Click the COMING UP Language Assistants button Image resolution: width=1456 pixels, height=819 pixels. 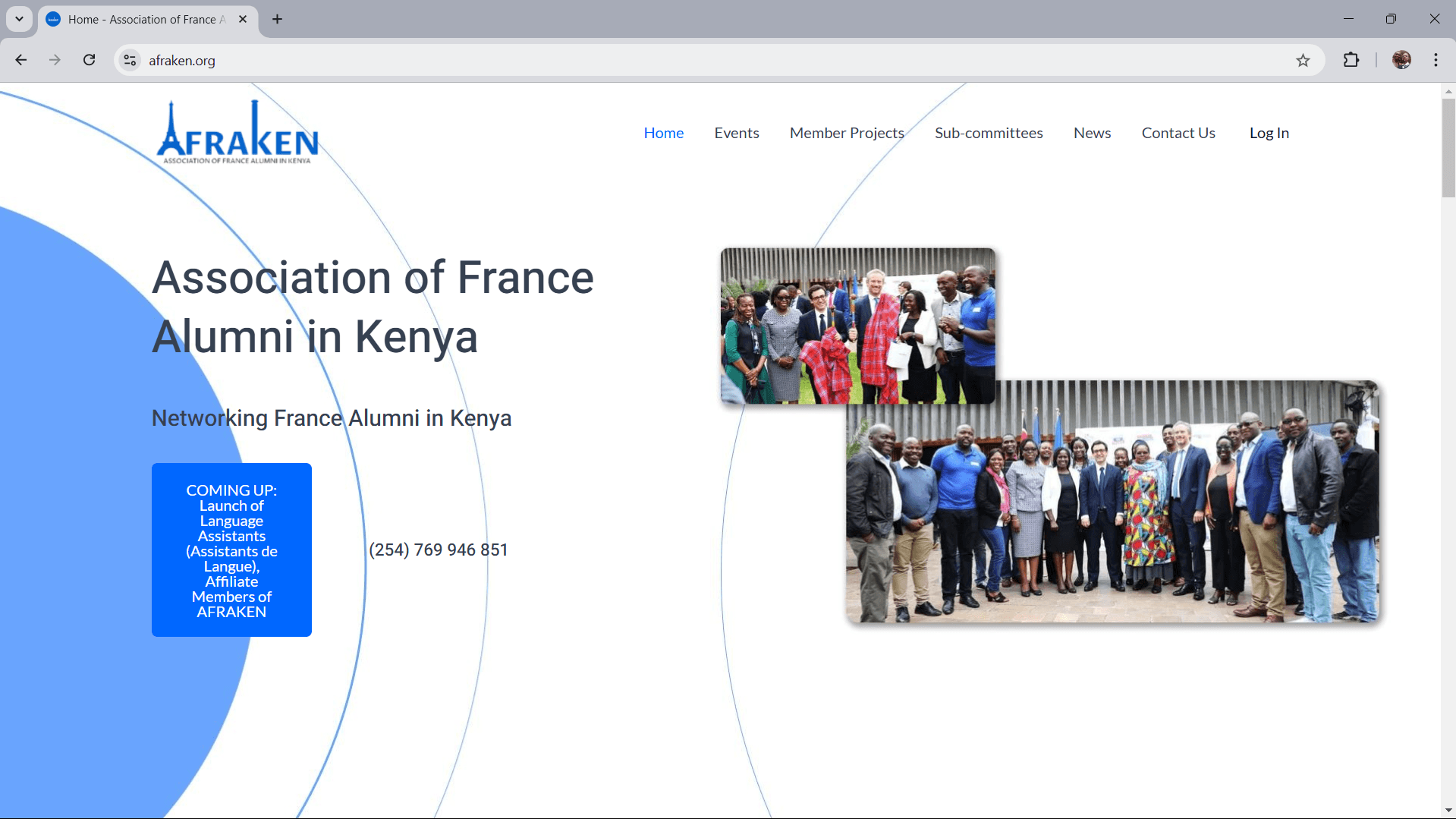[231, 550]
